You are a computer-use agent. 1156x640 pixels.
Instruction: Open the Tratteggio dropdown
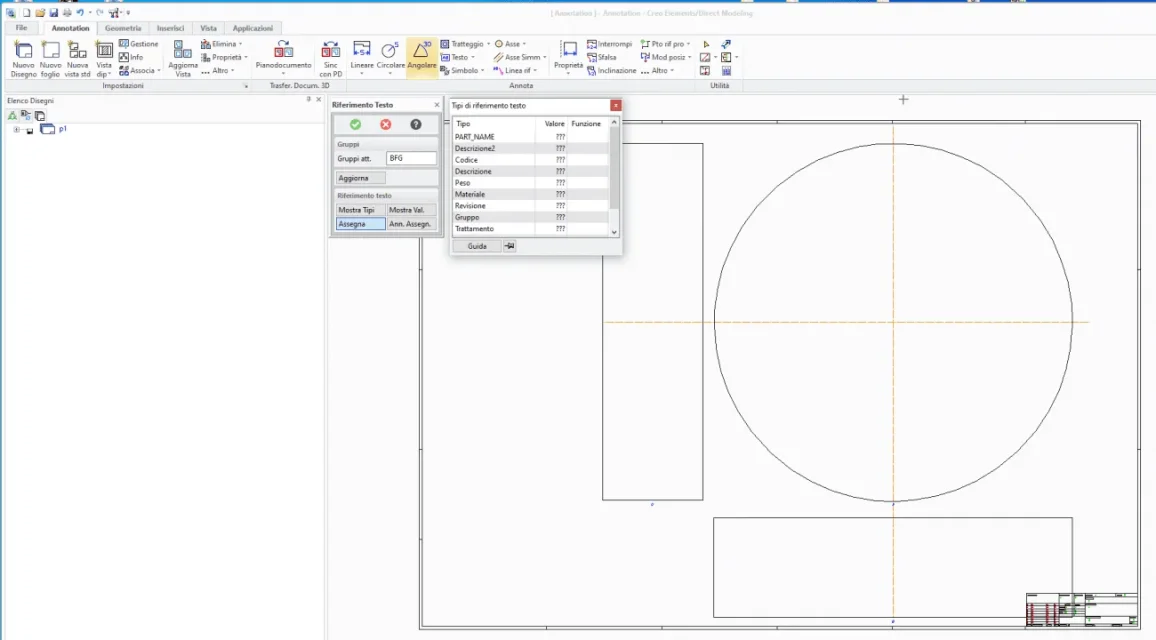click(465, 44)
